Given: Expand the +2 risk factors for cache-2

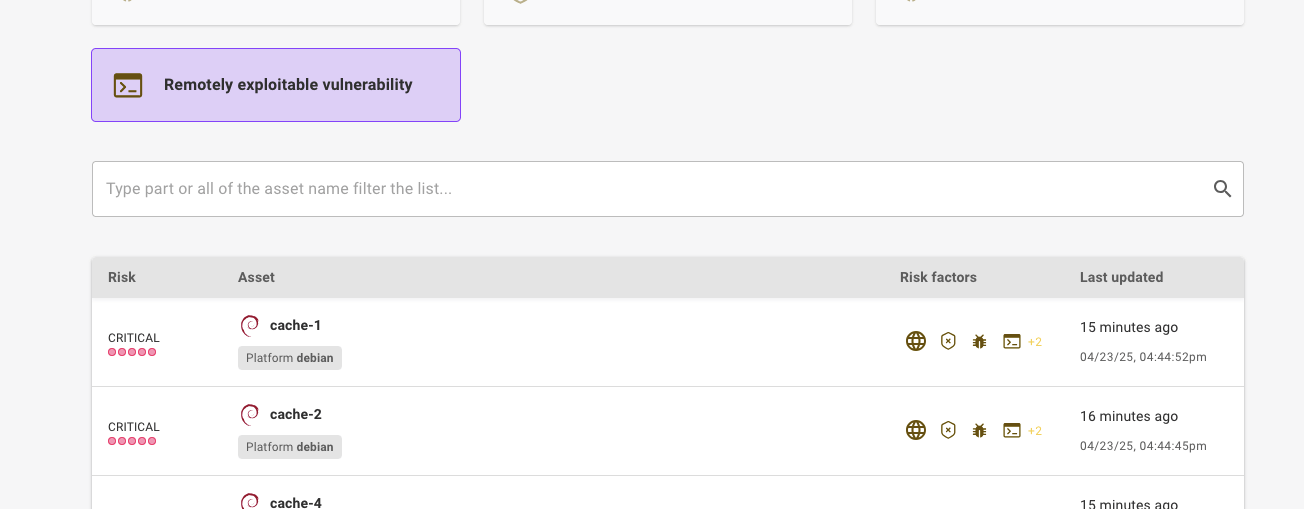Looking at the screenshot, I should click(x=1035, y=431).
